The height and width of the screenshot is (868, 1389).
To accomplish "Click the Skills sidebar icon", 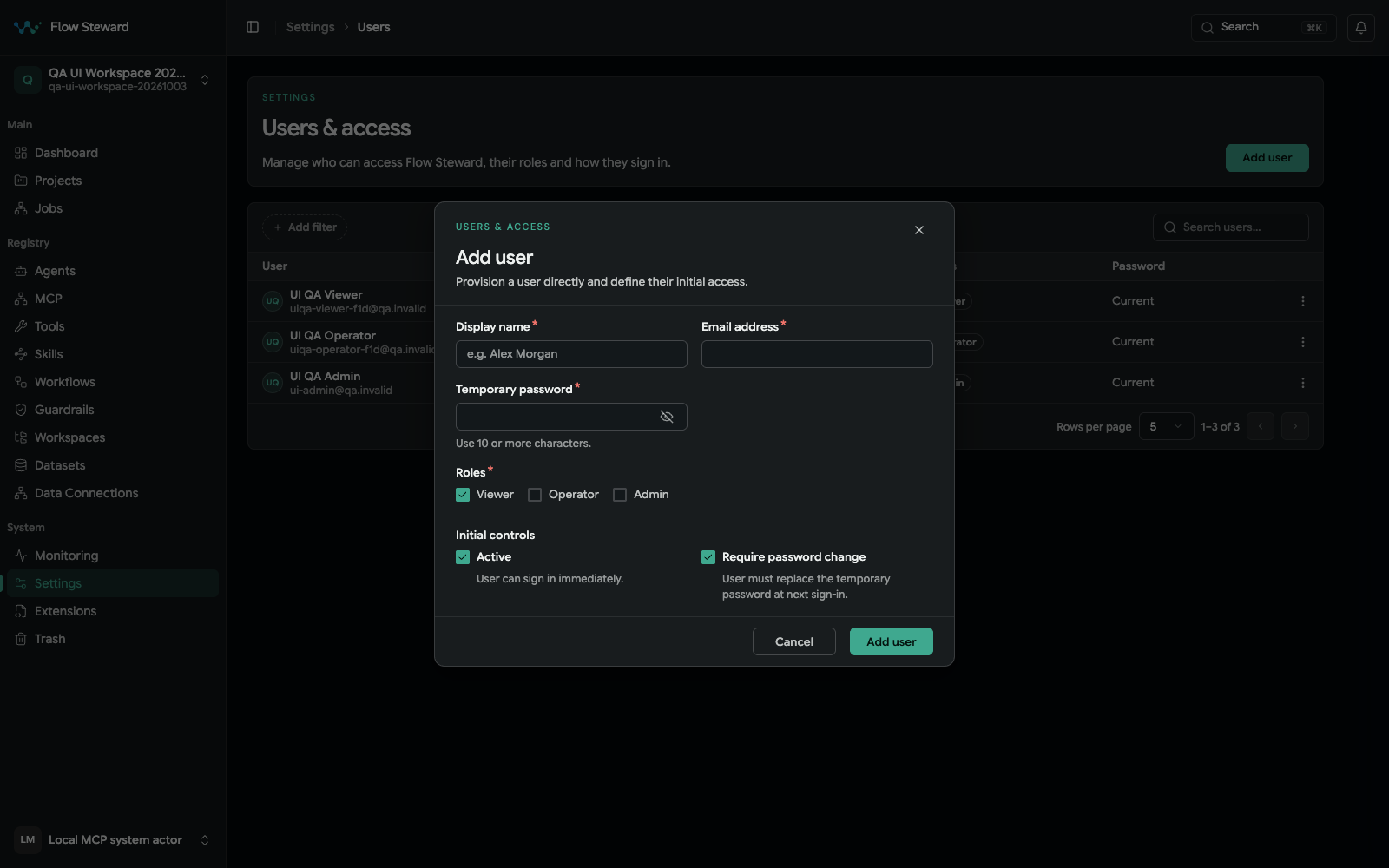I will (x=21, y=354).
